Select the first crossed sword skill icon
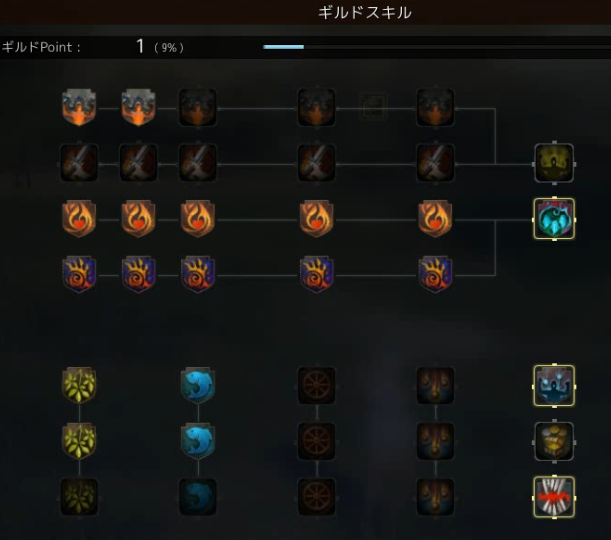This screenshot has width=611, height=540. [x=79, y=163]
